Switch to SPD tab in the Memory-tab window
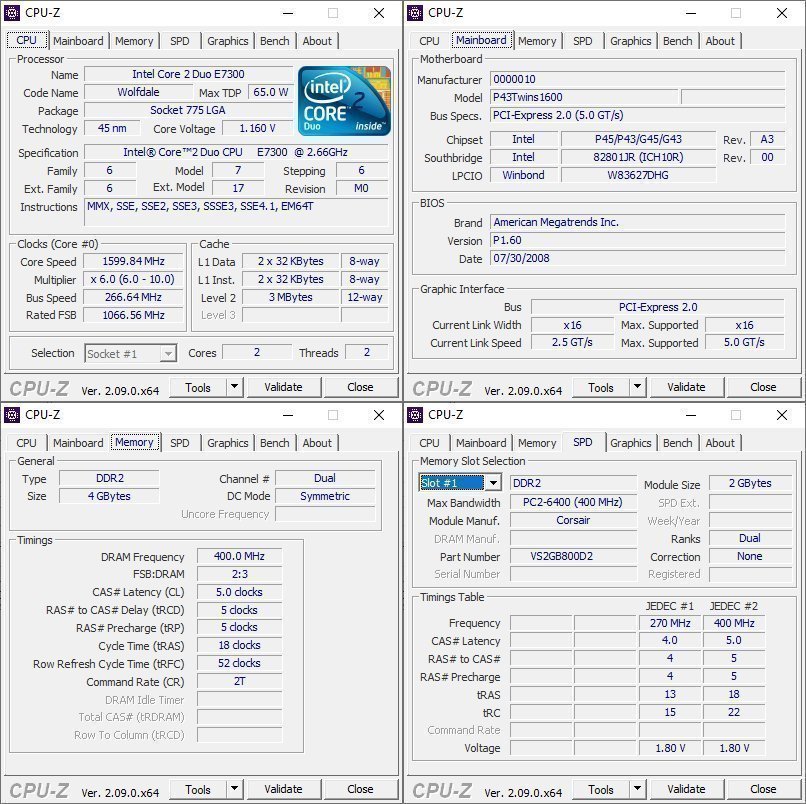The width and height of the screenshot is (806, 804). [179, 443]
